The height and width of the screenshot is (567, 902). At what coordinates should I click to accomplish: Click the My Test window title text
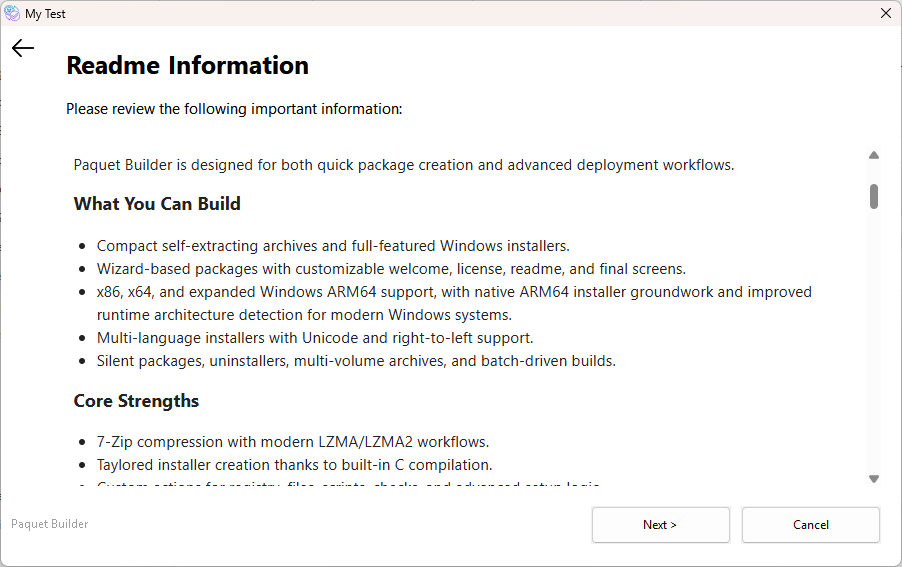click(45, 14)
